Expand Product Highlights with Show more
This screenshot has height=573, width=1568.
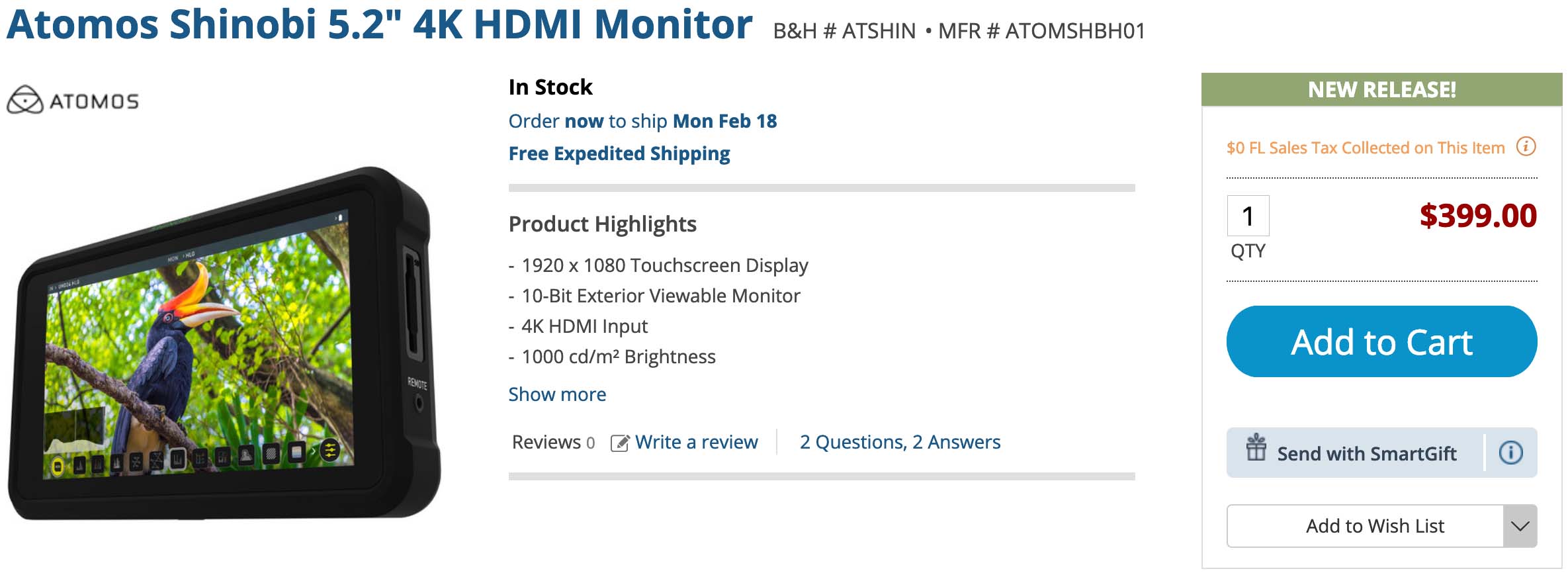557,394
